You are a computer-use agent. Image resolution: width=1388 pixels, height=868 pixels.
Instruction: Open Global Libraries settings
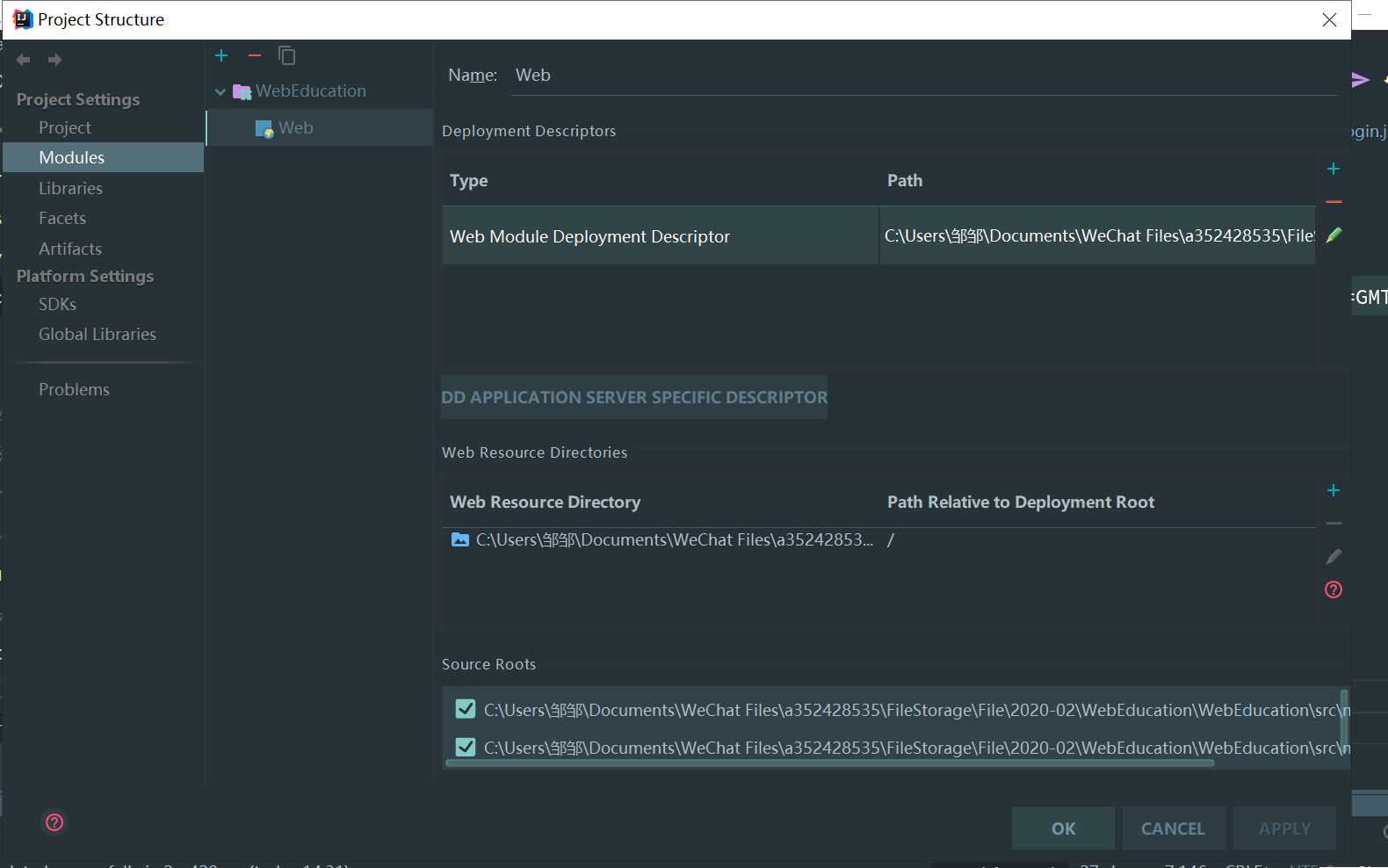point(98,334)
